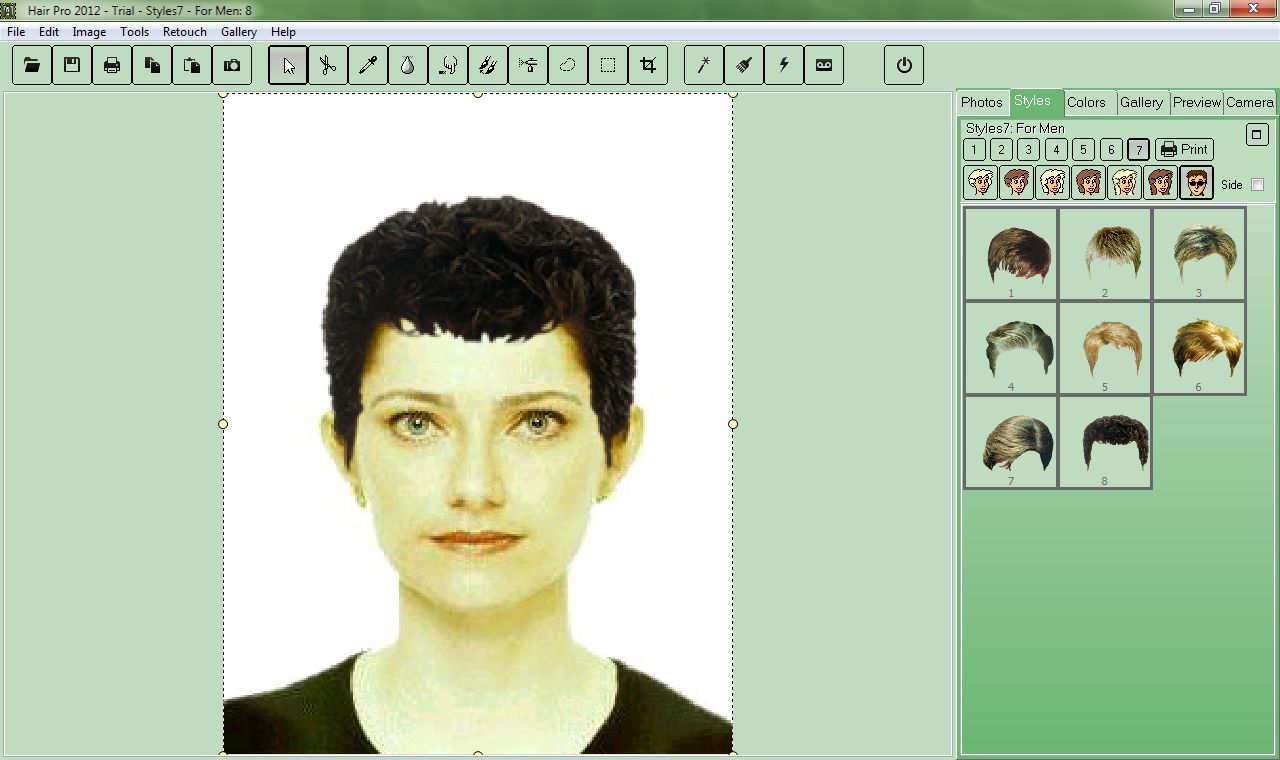This screenshot has height=760, width=1280.
Task: Open the Image menu
Action: click(89, 32)
